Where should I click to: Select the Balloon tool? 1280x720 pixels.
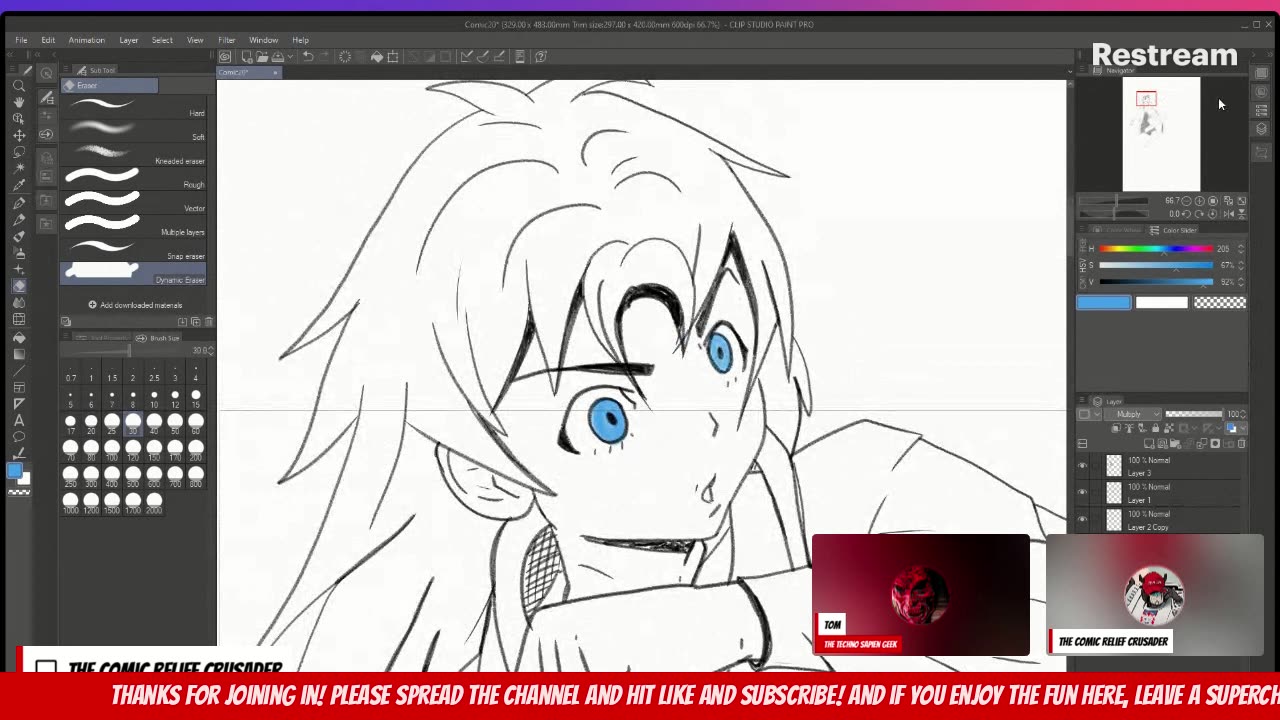(x=18, y=437)
